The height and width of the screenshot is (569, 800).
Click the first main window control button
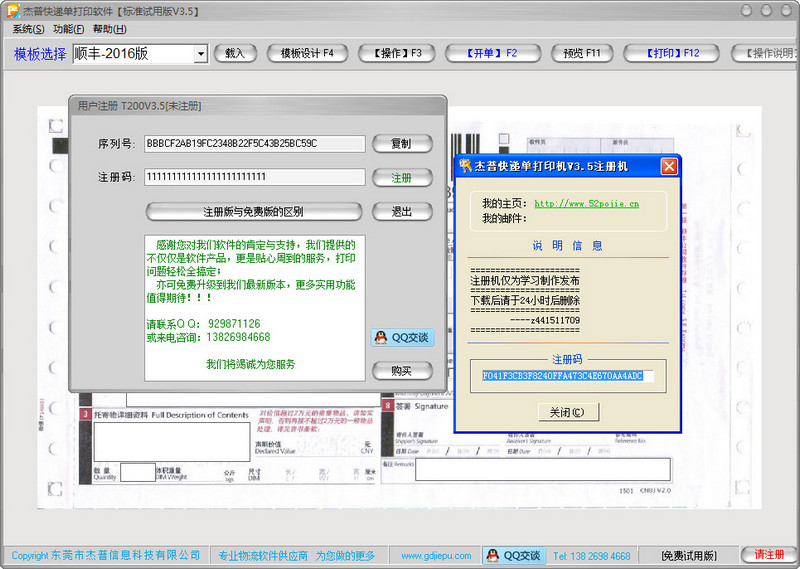[x=746, y=10]
